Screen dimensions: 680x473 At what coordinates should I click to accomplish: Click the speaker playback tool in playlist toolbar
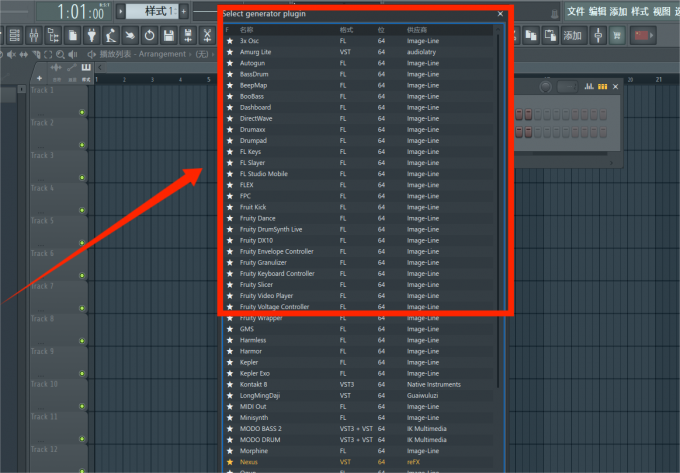click(73, 54)
